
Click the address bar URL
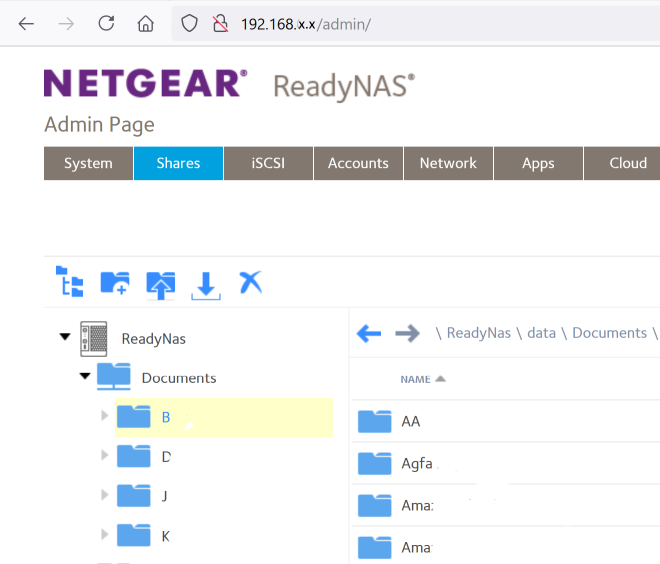pyautogui.click(x=306, y=24)
